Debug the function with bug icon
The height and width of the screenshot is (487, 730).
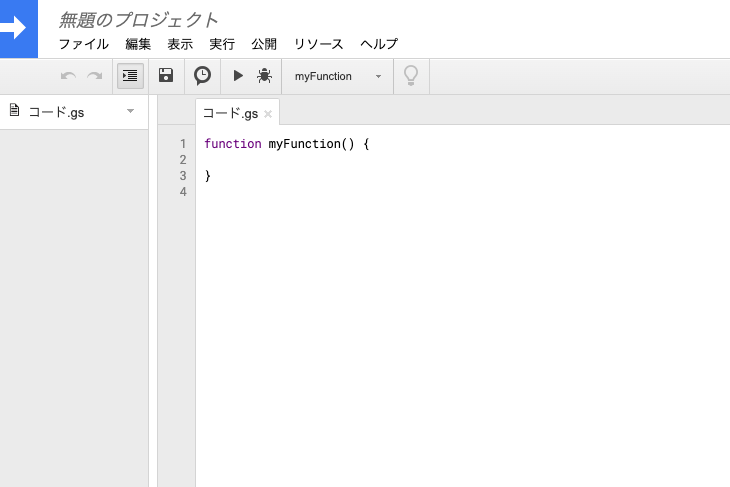pos(264,76)
